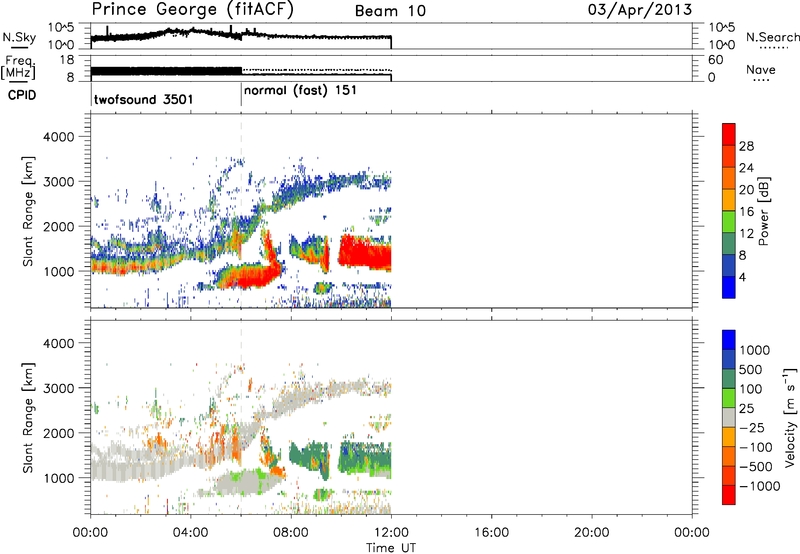Click the 'normal (fast) 151' CPID text
This screenshot has width=800, height=554.
tap(300, 91)
